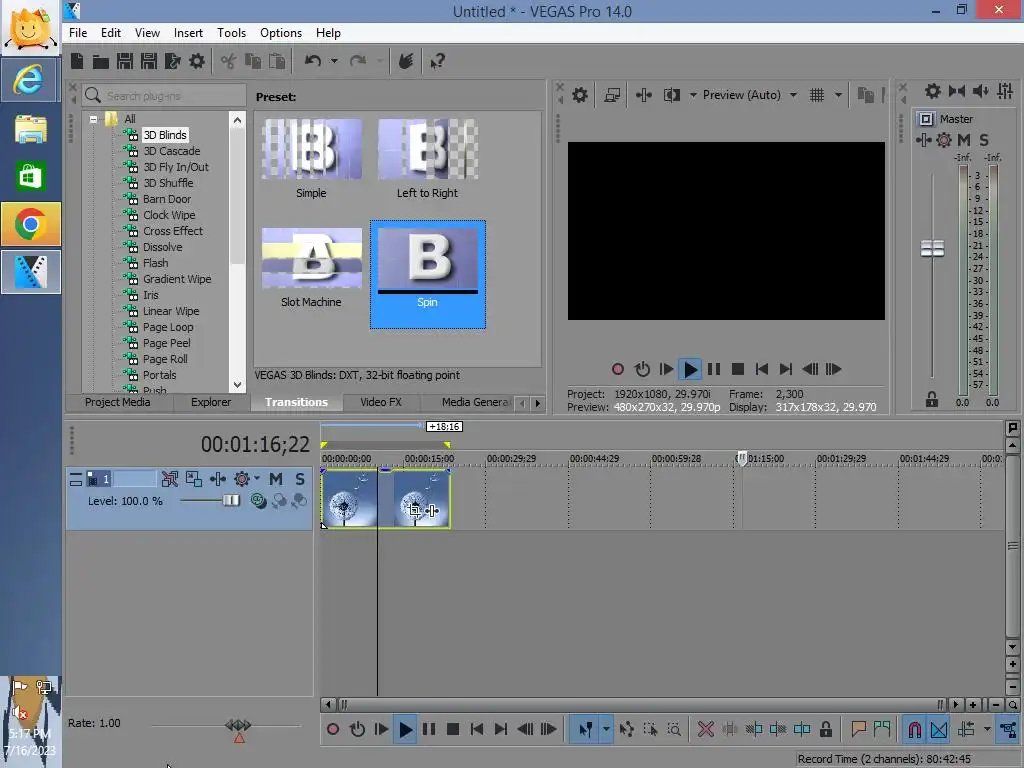The width and height of the screenshot is (1024, 768).
Task: Open the Options menu
Action: (x=281, y=33)
